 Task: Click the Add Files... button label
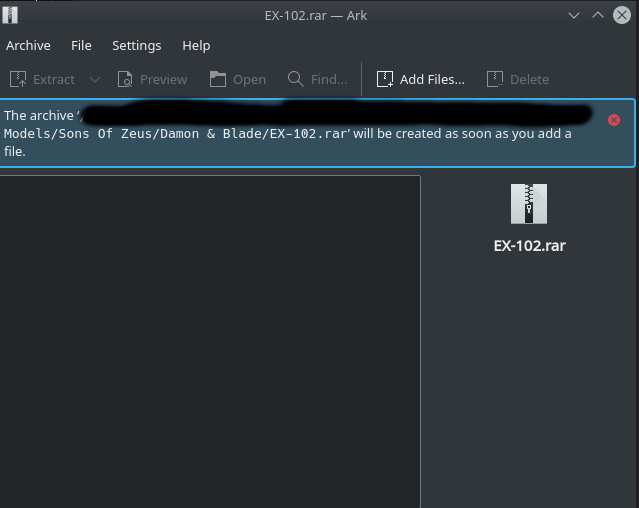pos(432,79)
